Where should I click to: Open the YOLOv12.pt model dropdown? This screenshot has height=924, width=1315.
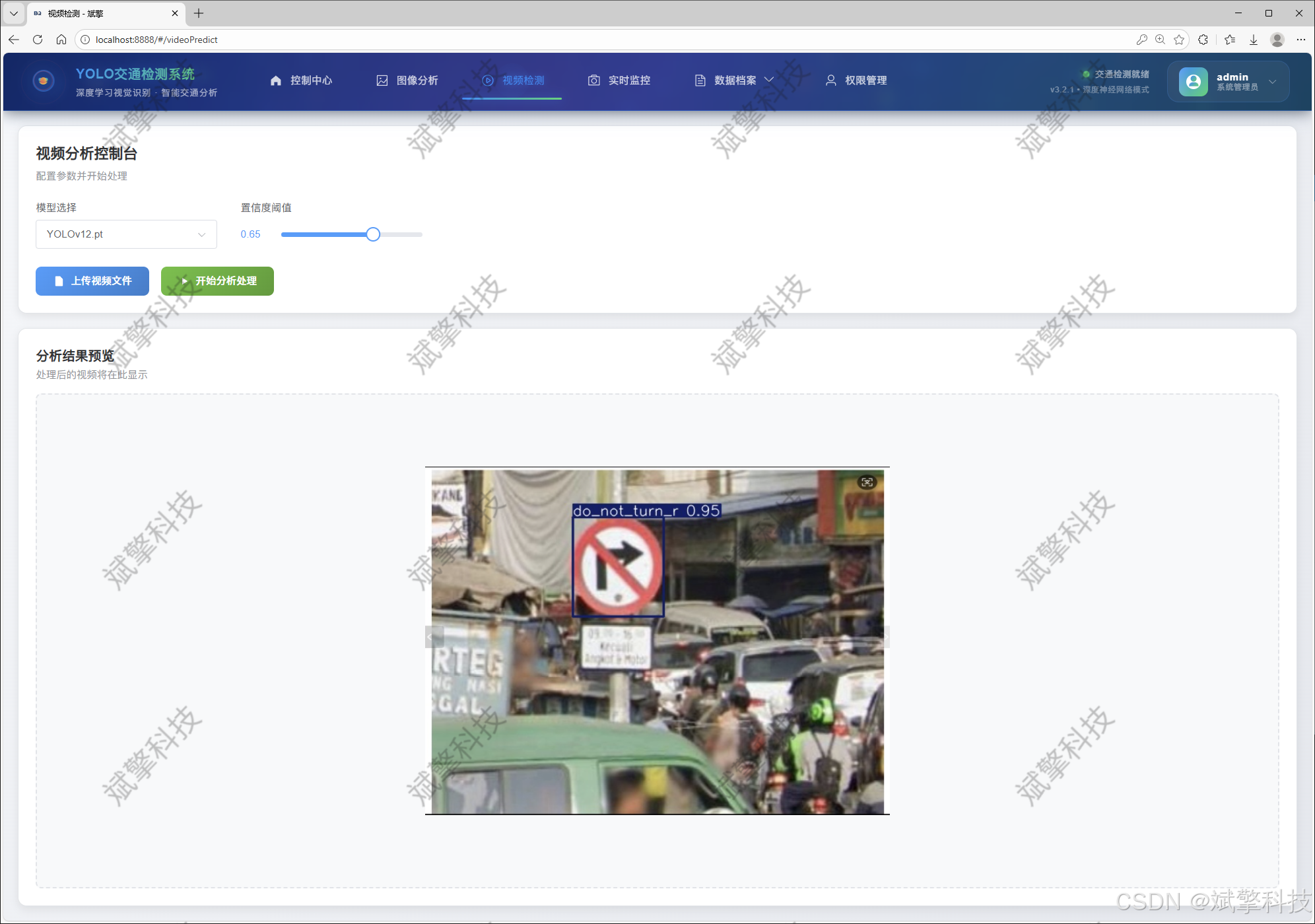click(126, 234)
